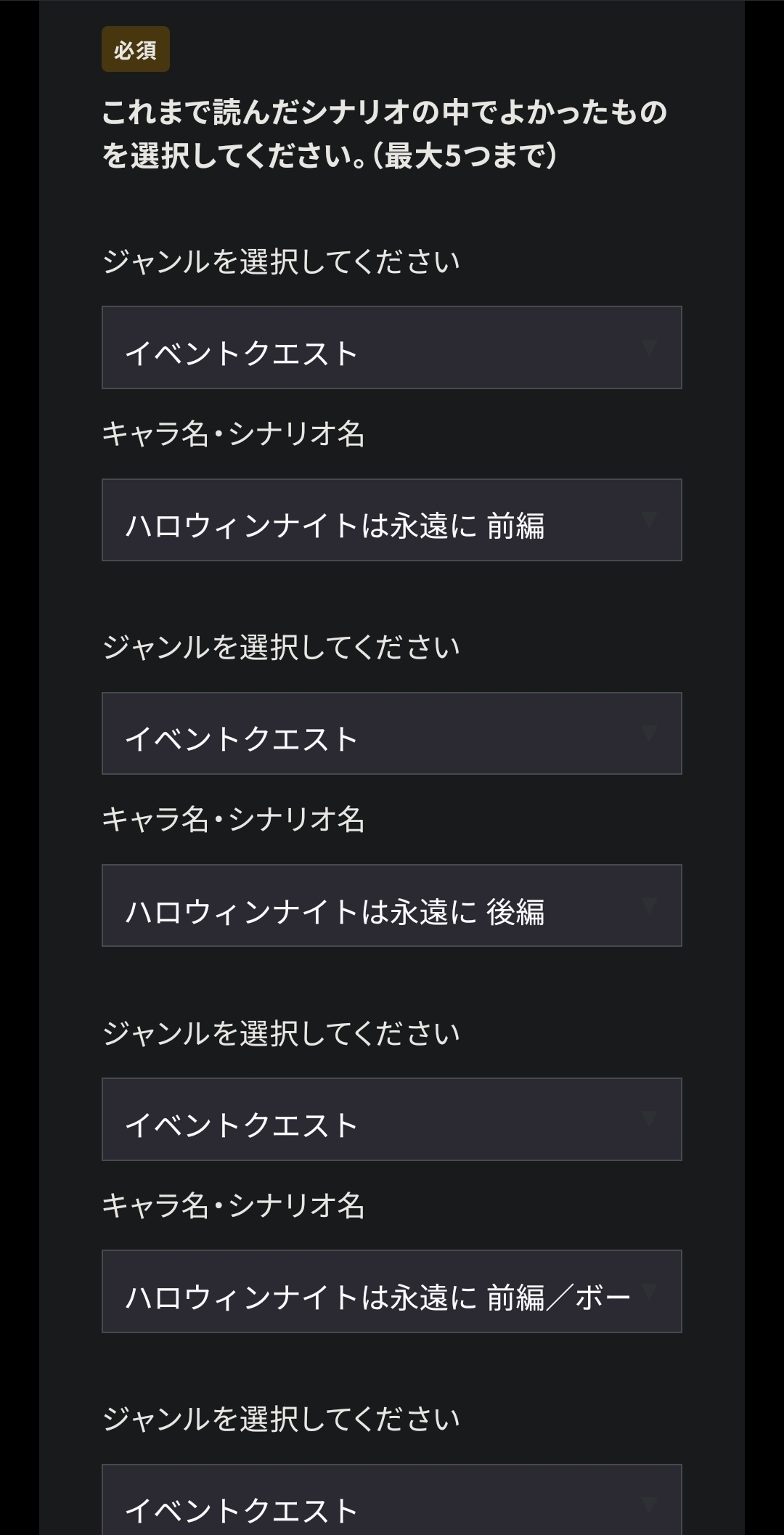Click the arrow icon on the 前編／ボー dropdown

648,1291
